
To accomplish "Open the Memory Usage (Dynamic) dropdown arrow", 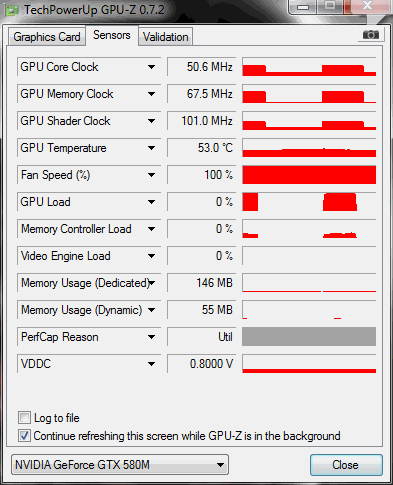I will [x=151, y=310].
